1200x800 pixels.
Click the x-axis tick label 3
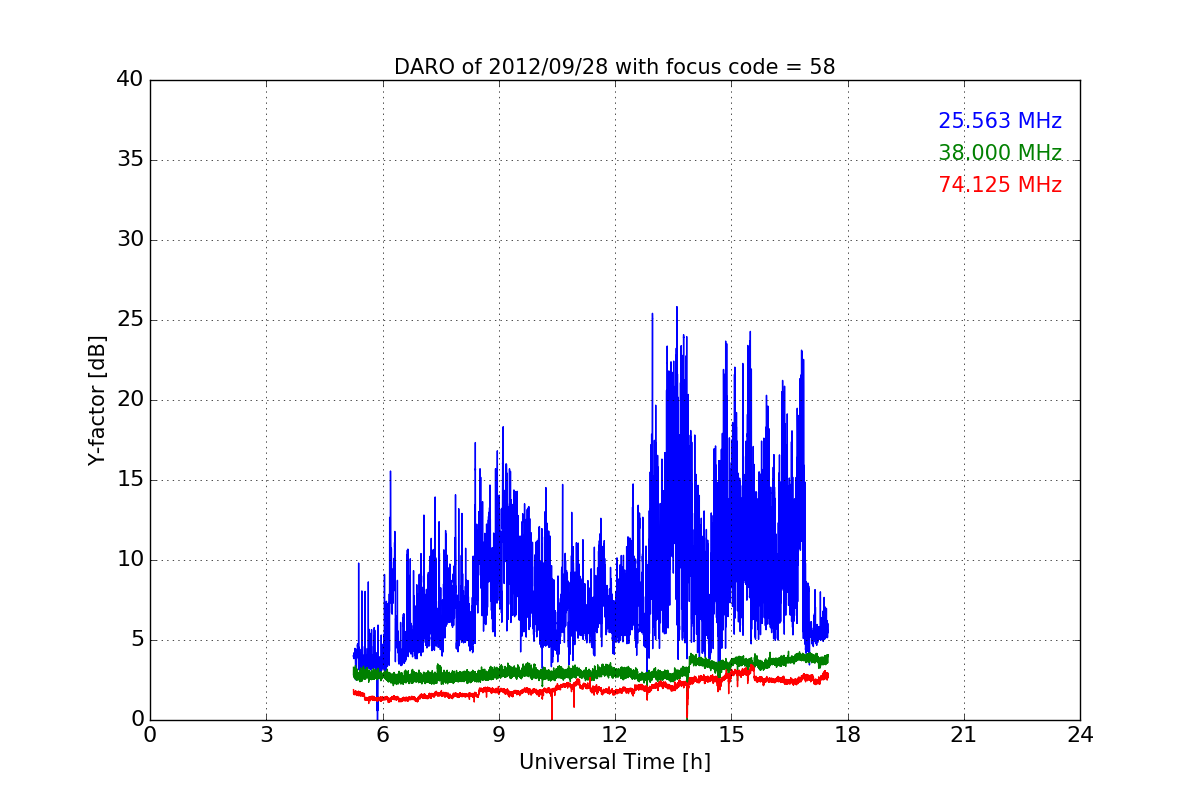pos(266,734)
